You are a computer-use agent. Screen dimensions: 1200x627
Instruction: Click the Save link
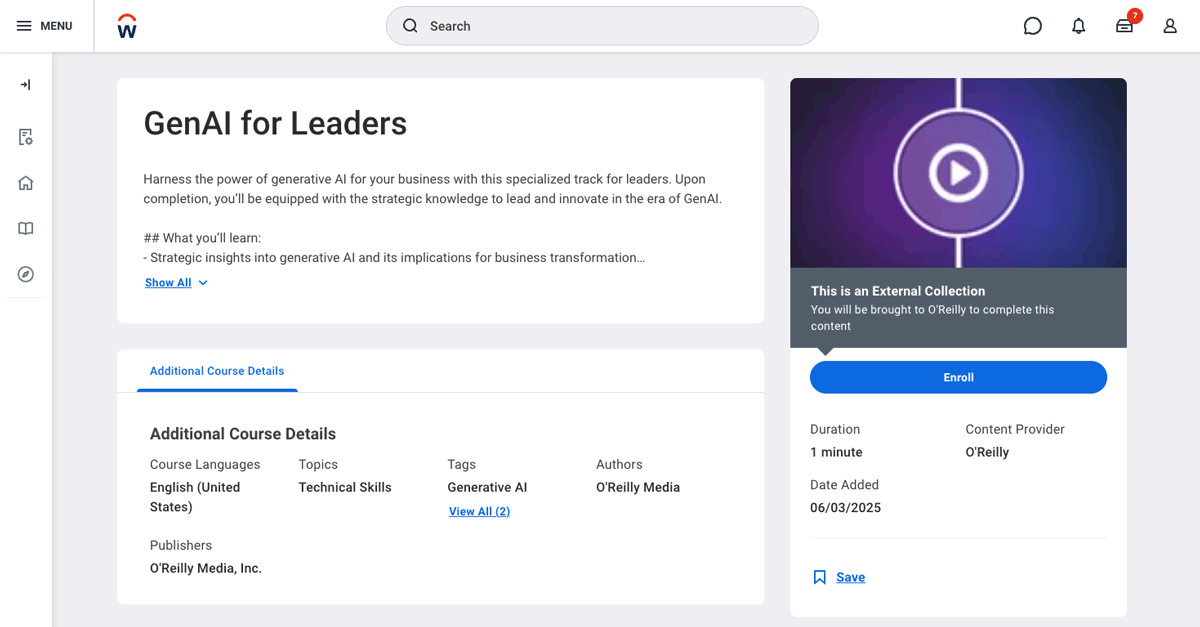(x=851, y=577)
